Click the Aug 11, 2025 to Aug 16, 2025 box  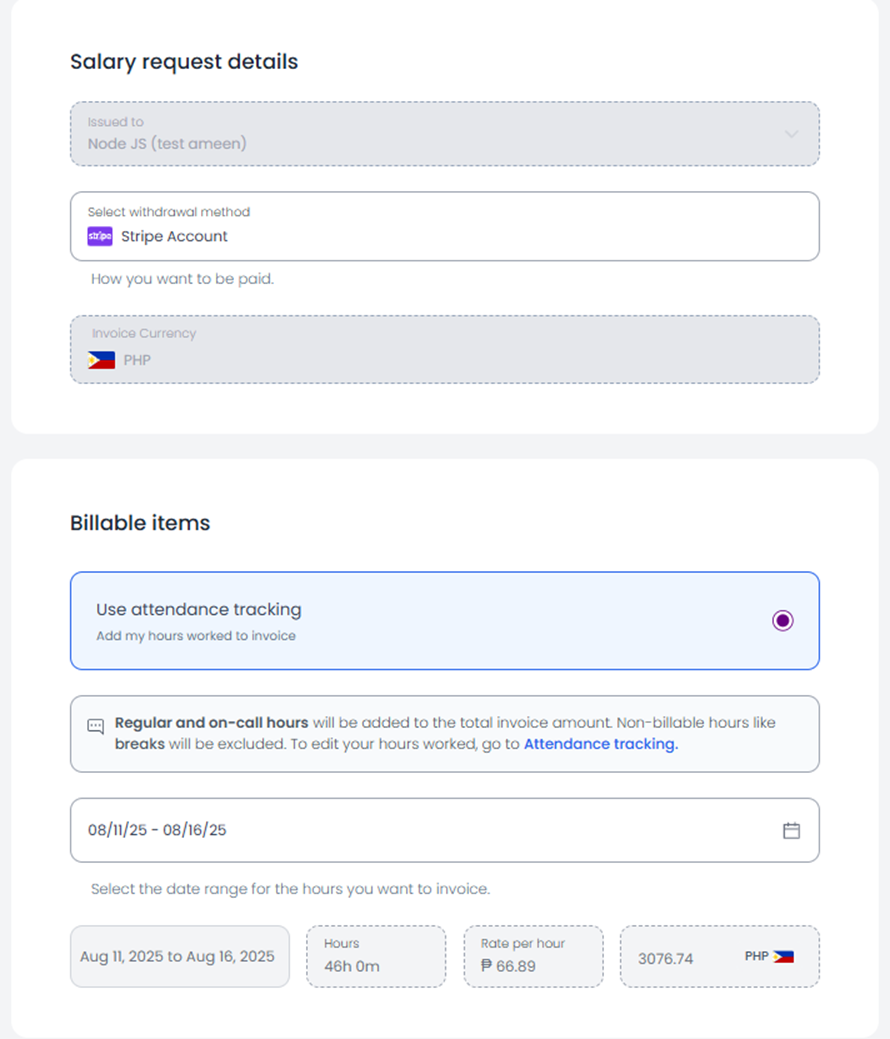click(180, 957)
